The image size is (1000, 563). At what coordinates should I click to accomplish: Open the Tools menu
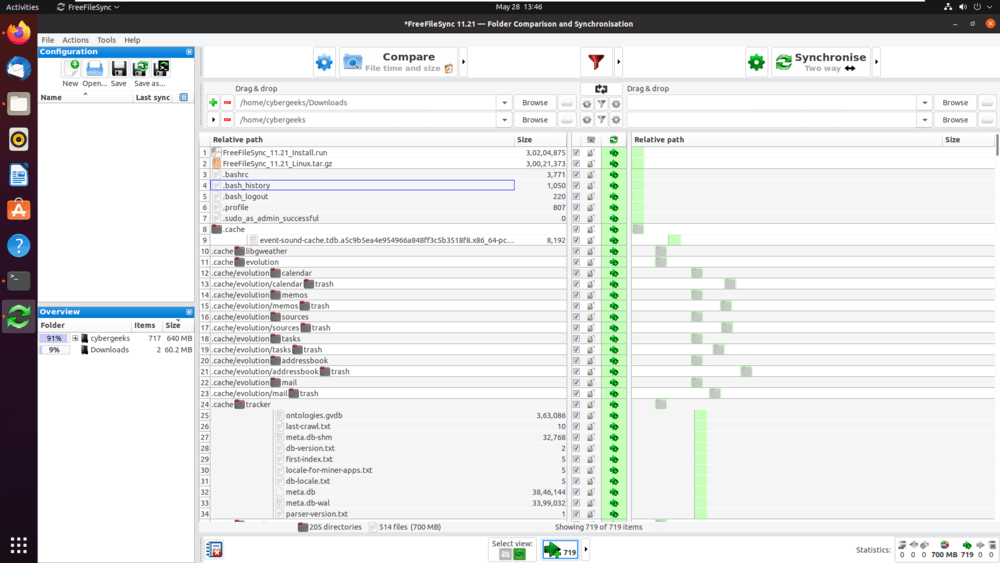click(107, 40)
